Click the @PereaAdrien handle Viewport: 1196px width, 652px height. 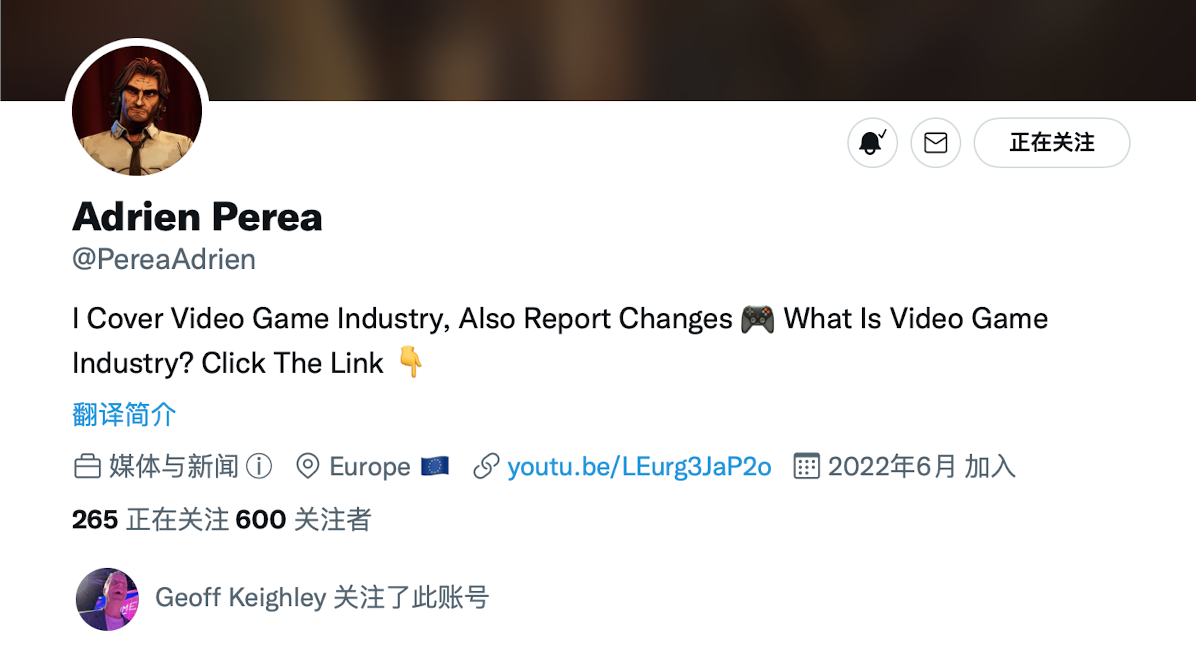click(163, 259)
